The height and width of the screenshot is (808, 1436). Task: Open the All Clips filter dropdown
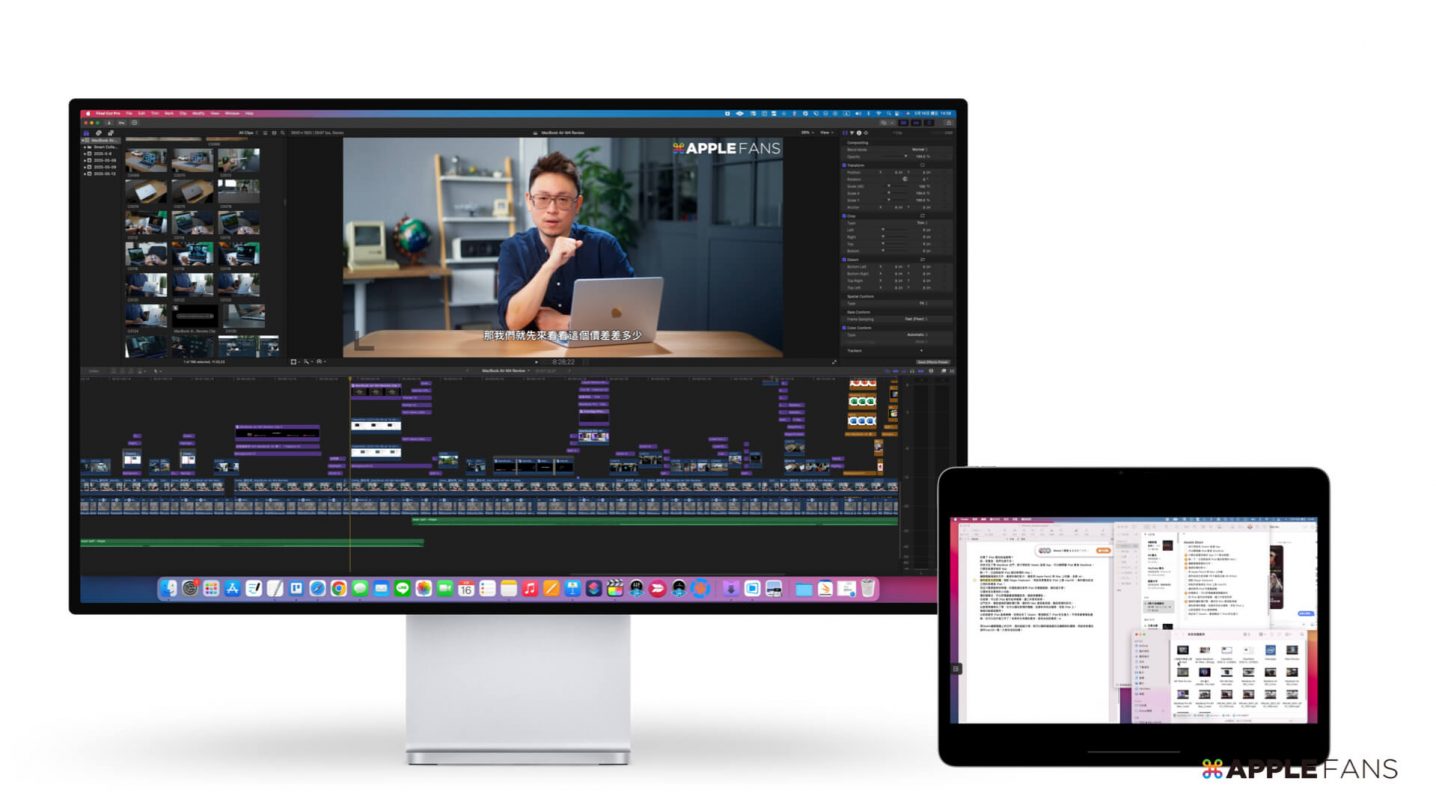(246, 132)
